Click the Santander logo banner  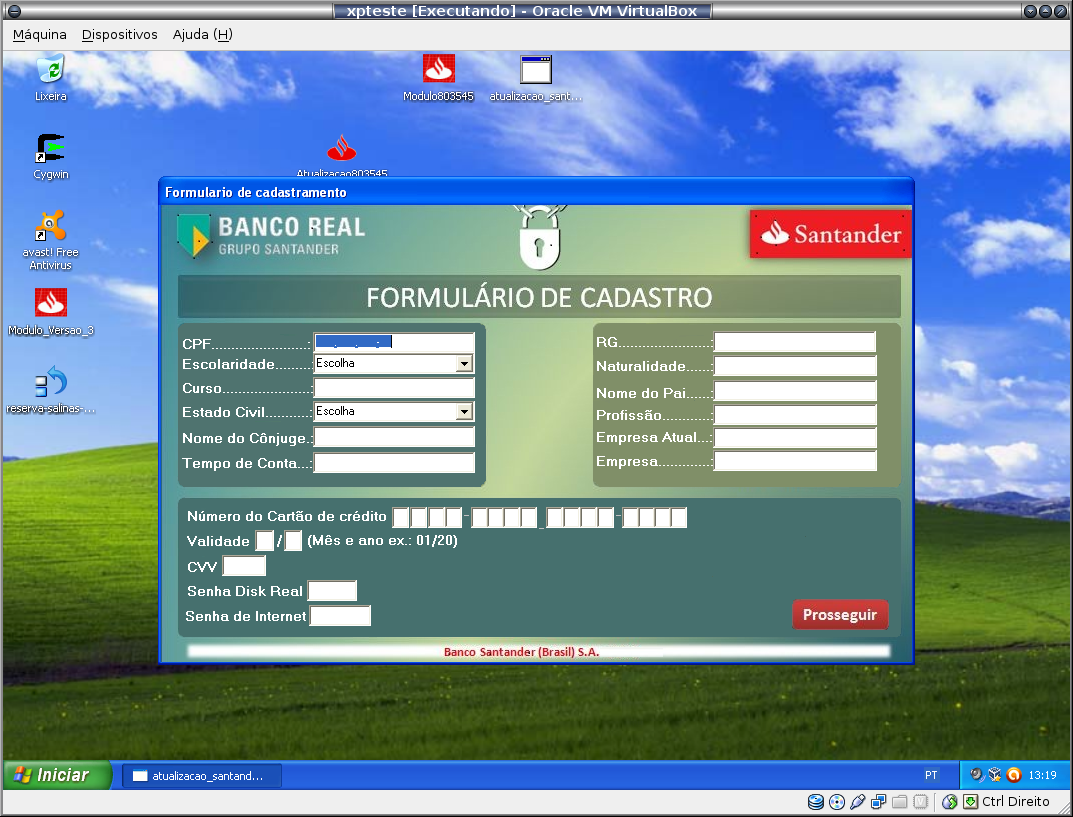(x=831, y=234)
